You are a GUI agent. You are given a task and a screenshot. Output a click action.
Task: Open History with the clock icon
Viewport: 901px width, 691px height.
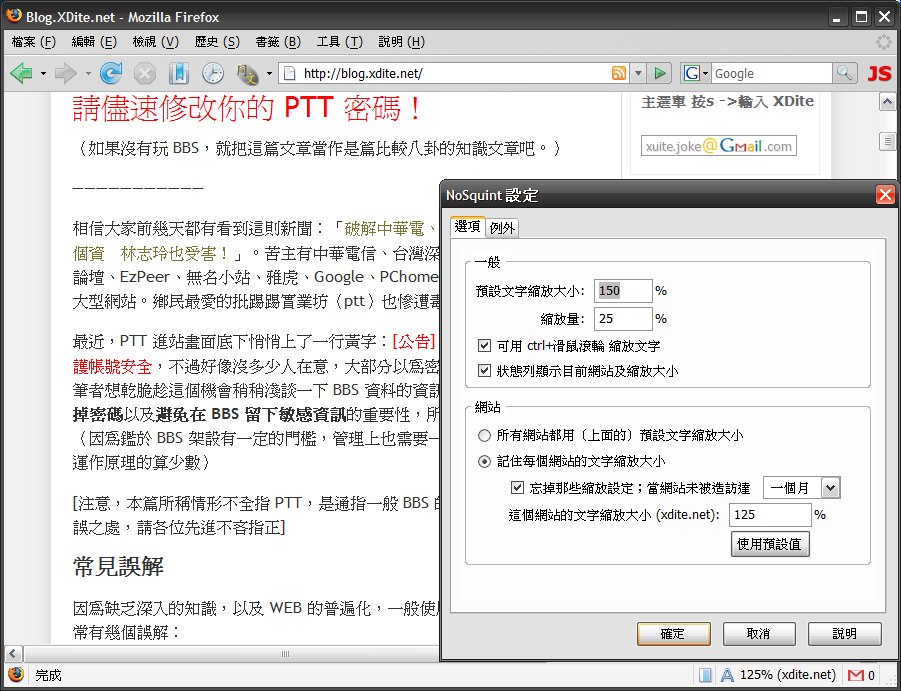212,73
